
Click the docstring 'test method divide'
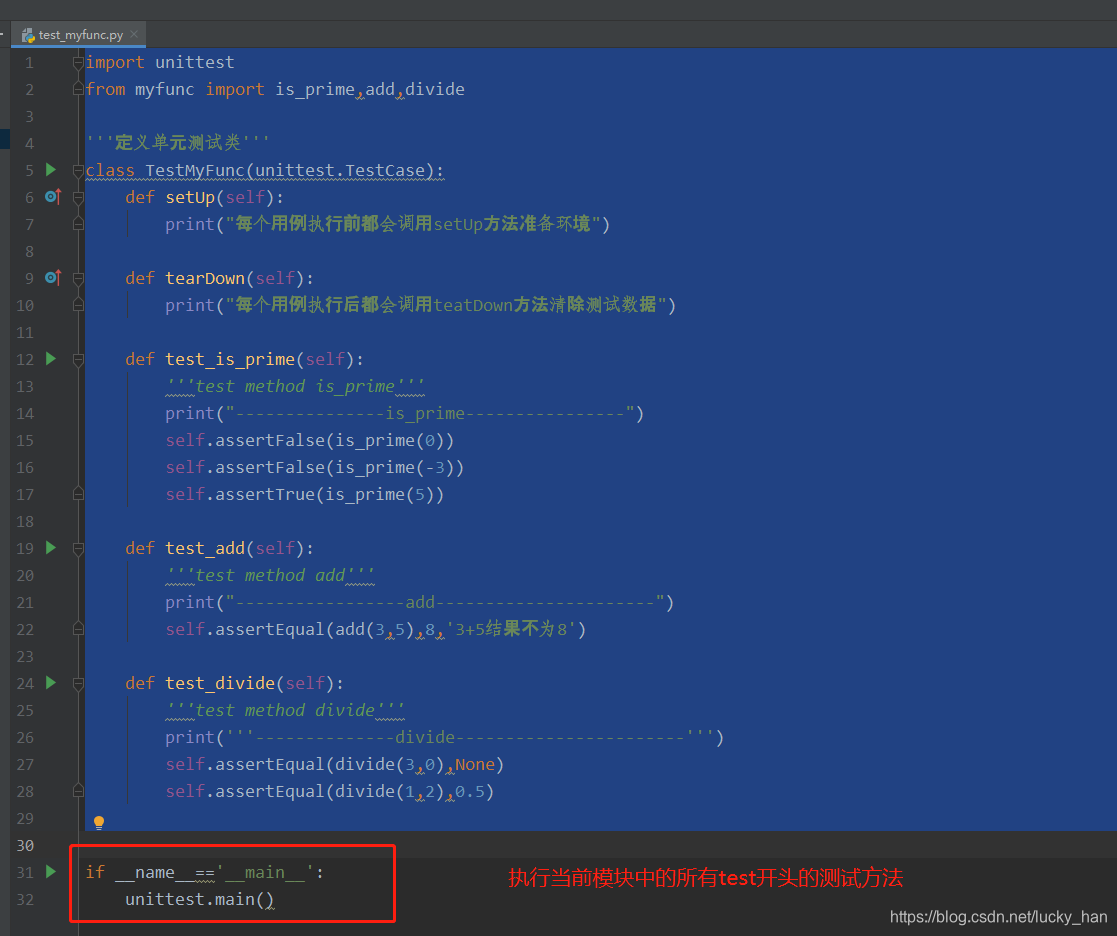285,711
